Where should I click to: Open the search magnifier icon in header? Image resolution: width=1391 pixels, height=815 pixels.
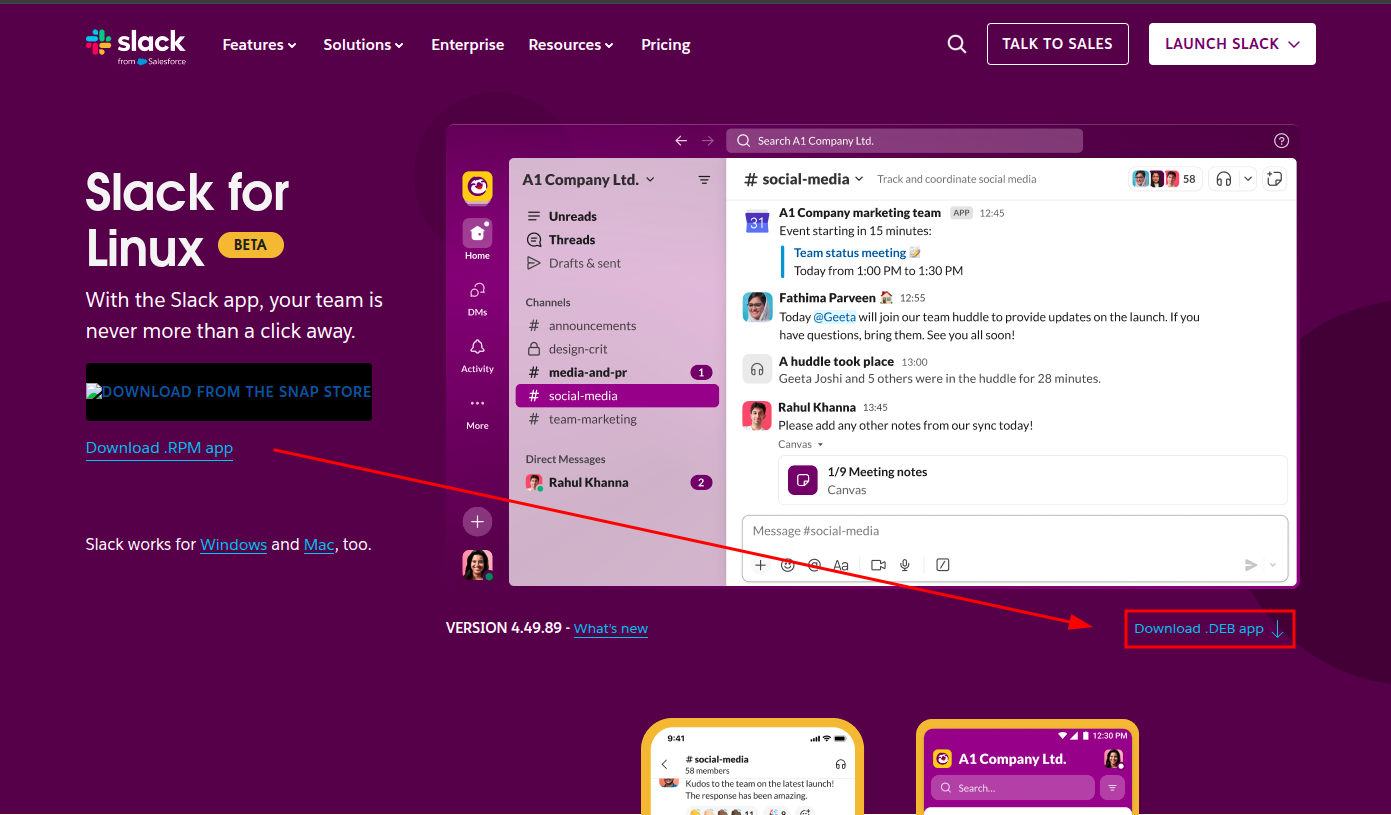[957, 44]
